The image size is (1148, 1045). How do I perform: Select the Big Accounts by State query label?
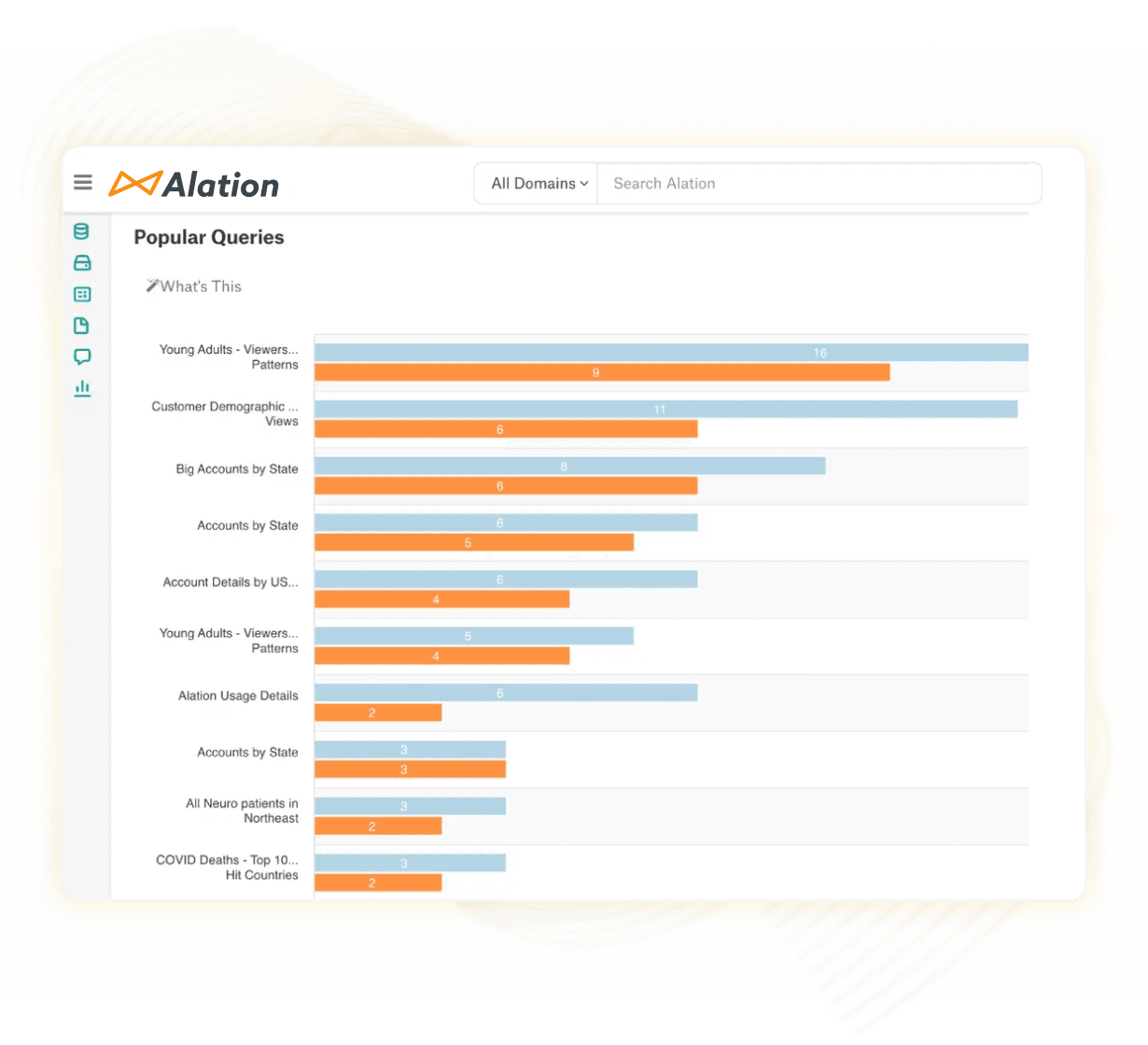pos(235,468)
